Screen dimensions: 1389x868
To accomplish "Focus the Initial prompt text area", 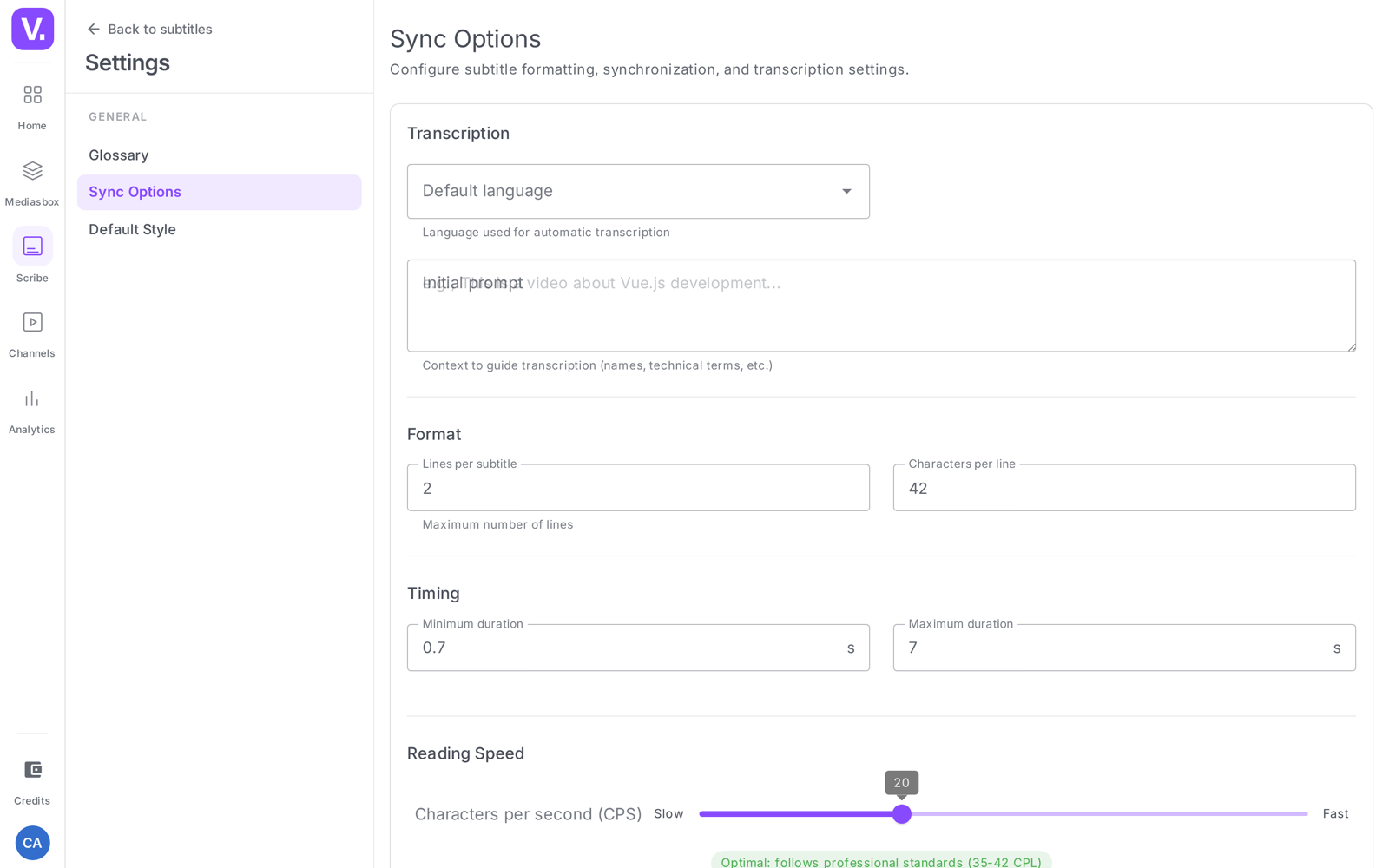I will (881, 306).
